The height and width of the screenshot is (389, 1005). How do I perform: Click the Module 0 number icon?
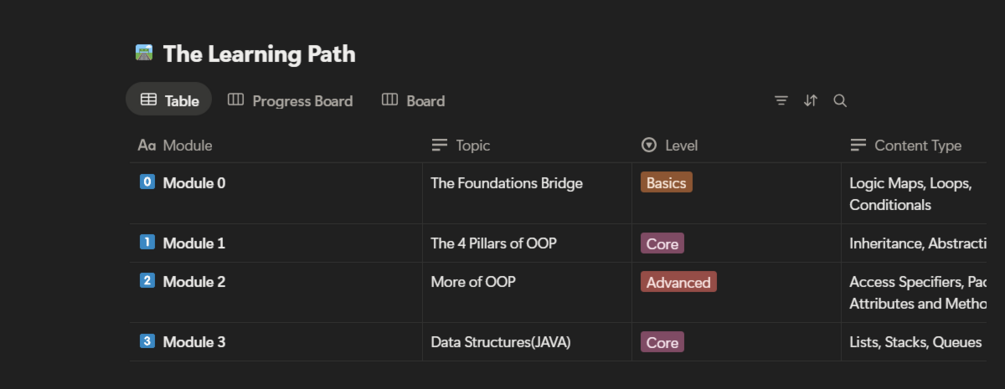tap(147, 182)
